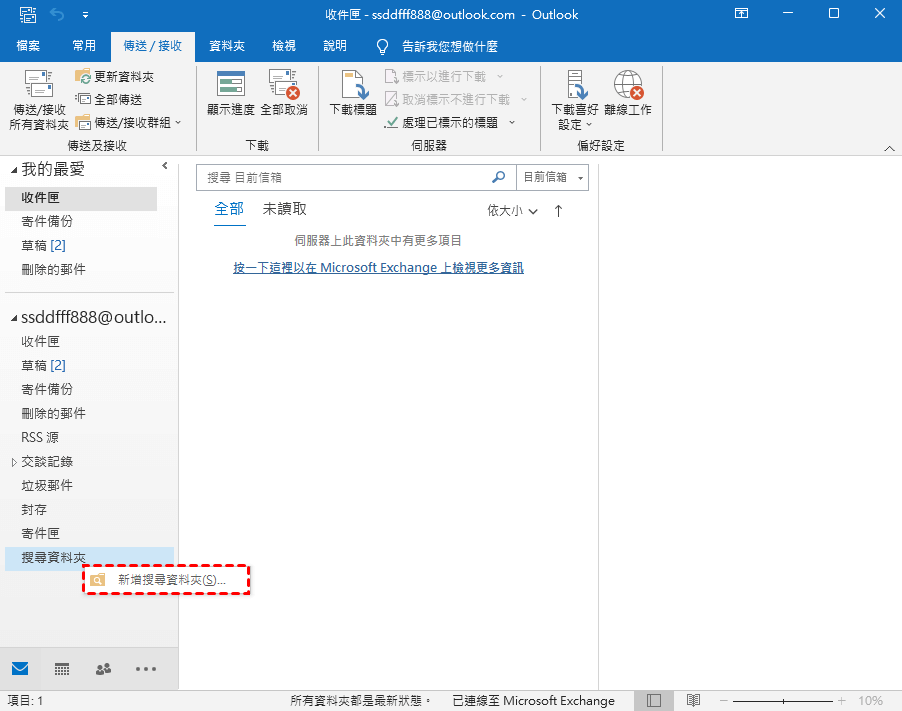Screen dimensions: 902x711
Task: Switch to Mail view icon
Action: [20, 668]
